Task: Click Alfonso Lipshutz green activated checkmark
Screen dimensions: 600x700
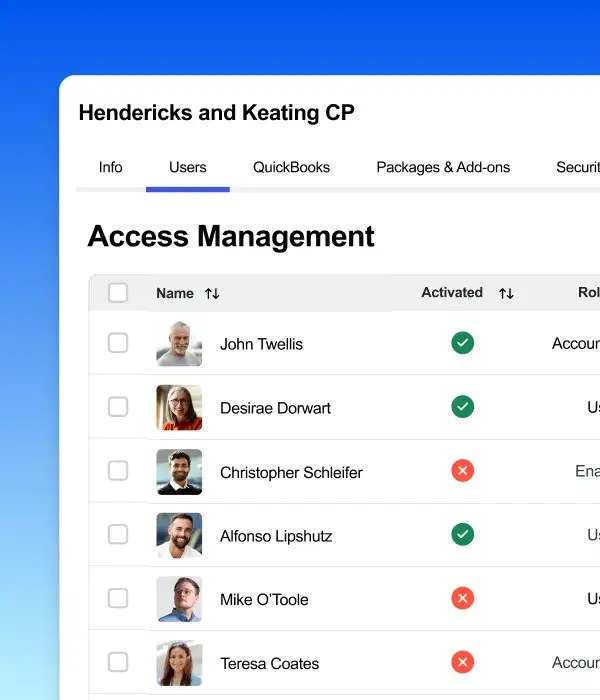Action: click(462, 534)
